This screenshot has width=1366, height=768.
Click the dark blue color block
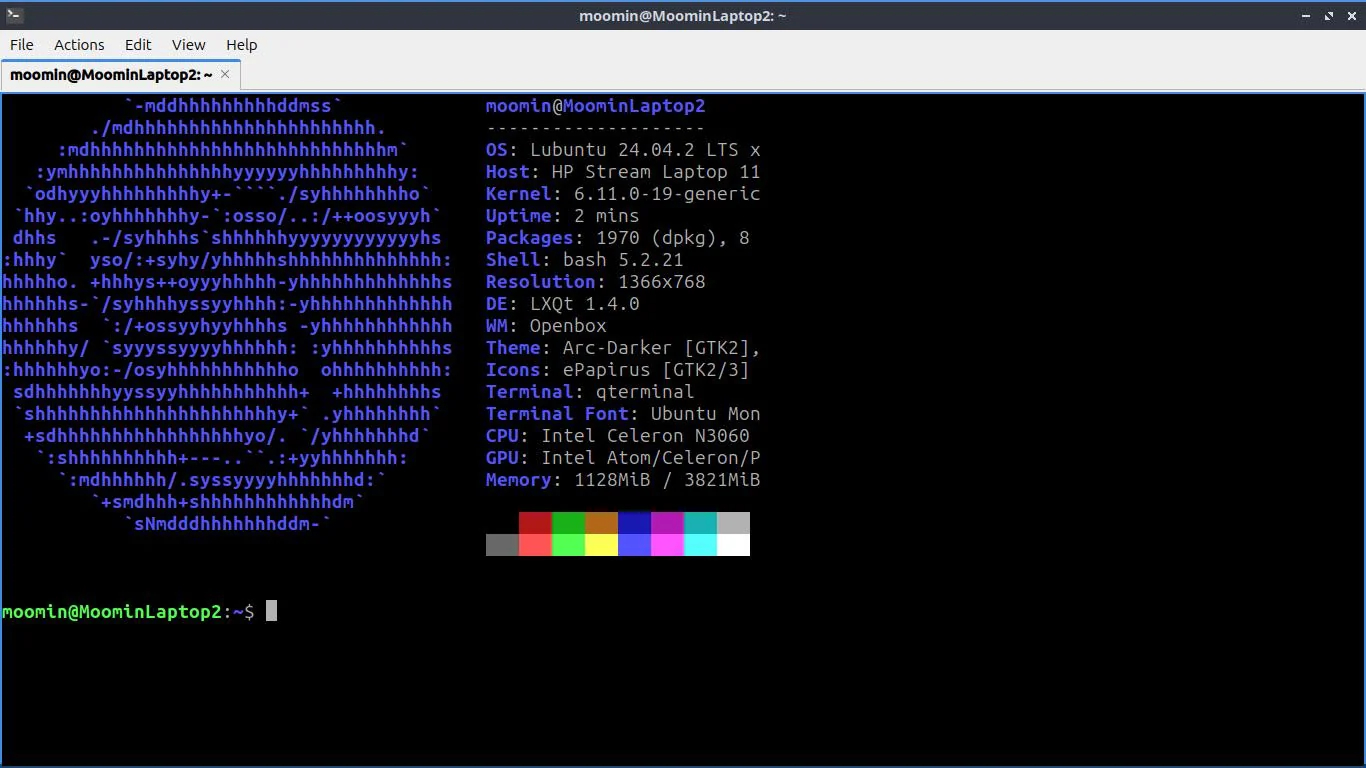point(634,523)
